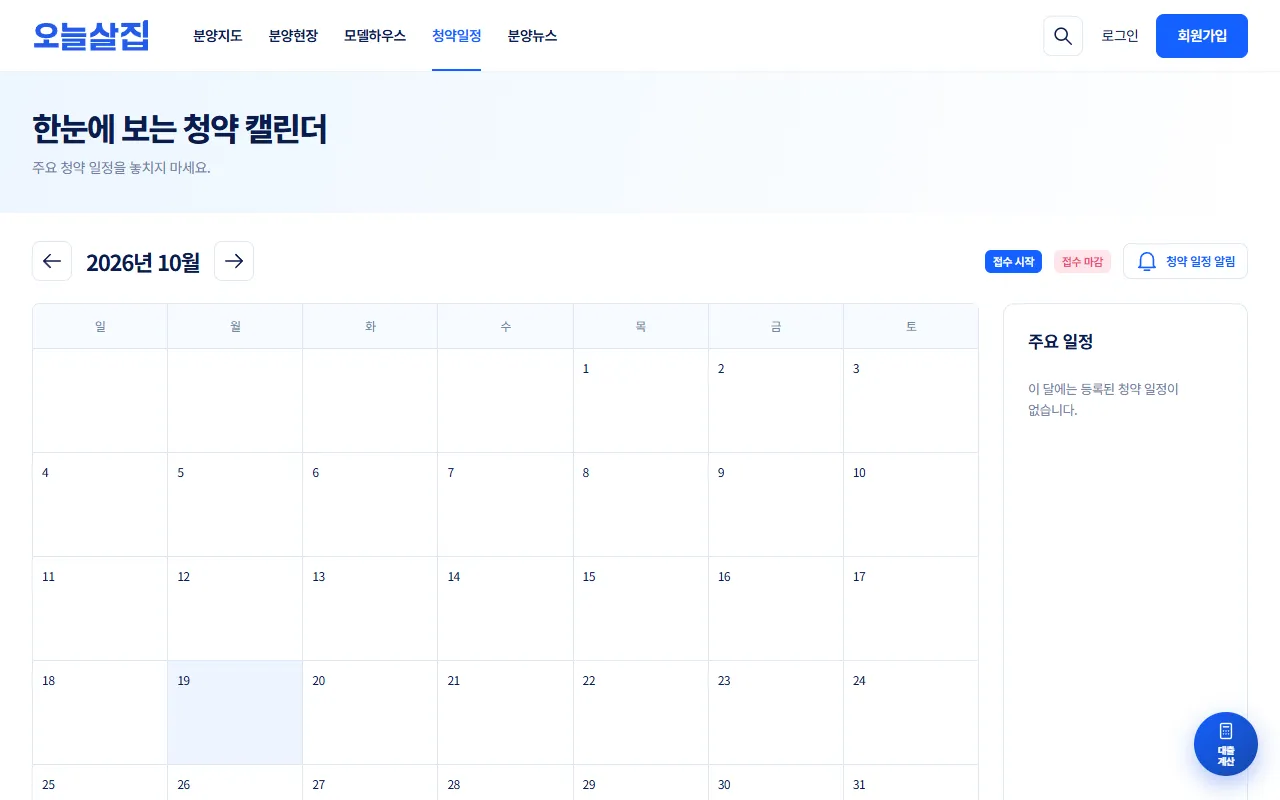The width and height of the screenshot is (1280, 800).
Task: Click the 일 weekday column header
Action: [x=100, y=326]
